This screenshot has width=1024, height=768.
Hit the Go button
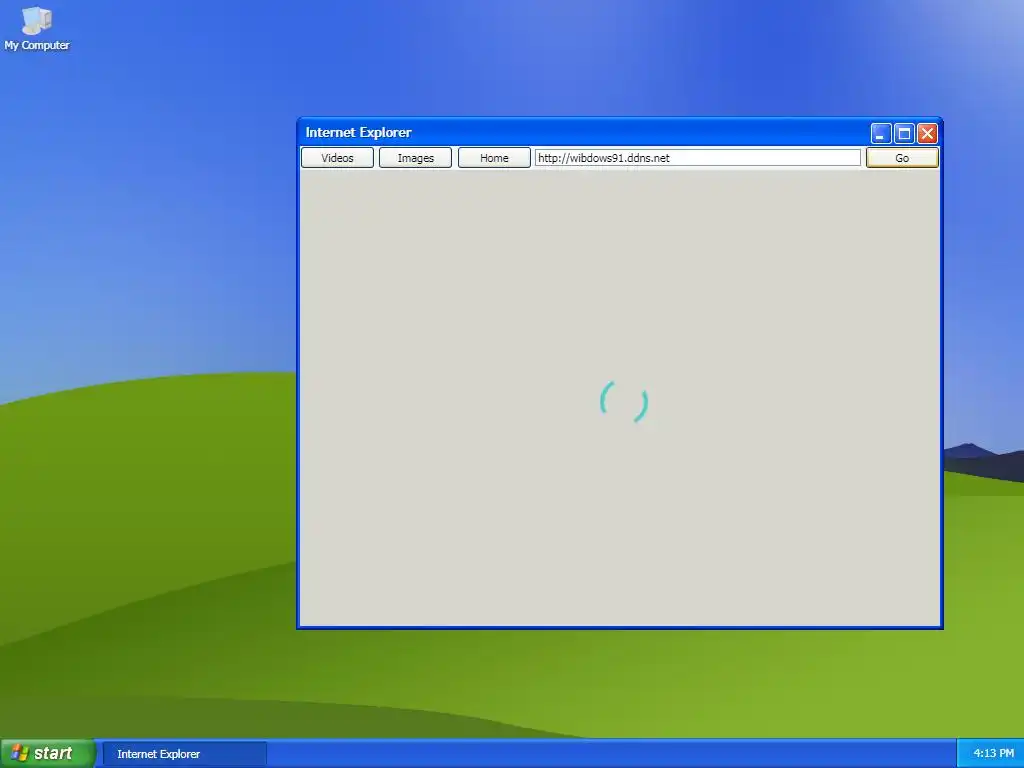(x=902, y=158)
